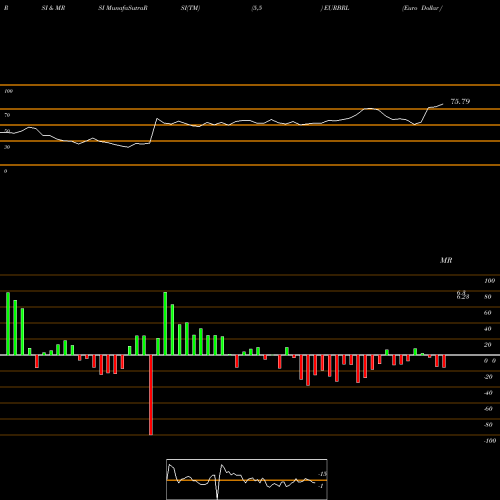Click the MR label above lower chart
The image size is (500, 500).
coord(446,260)
